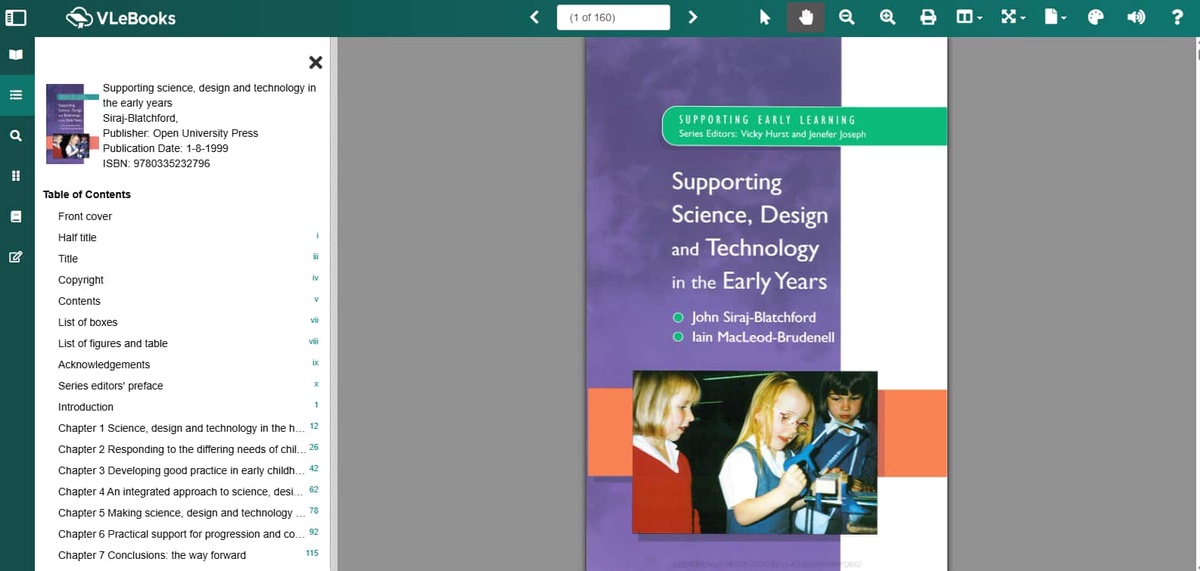
Task: Click the VLeBooks logo
Action: coord(121,17)
